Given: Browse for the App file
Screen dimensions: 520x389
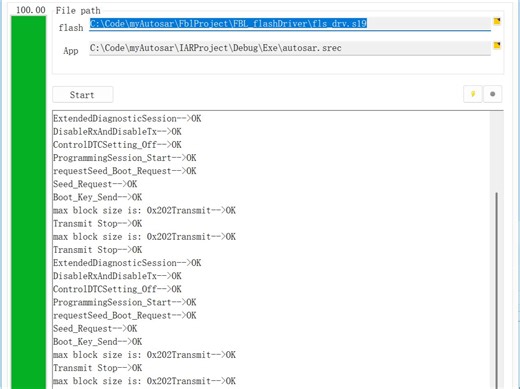Looking at the screenshot, I should [x=497, y=45].
